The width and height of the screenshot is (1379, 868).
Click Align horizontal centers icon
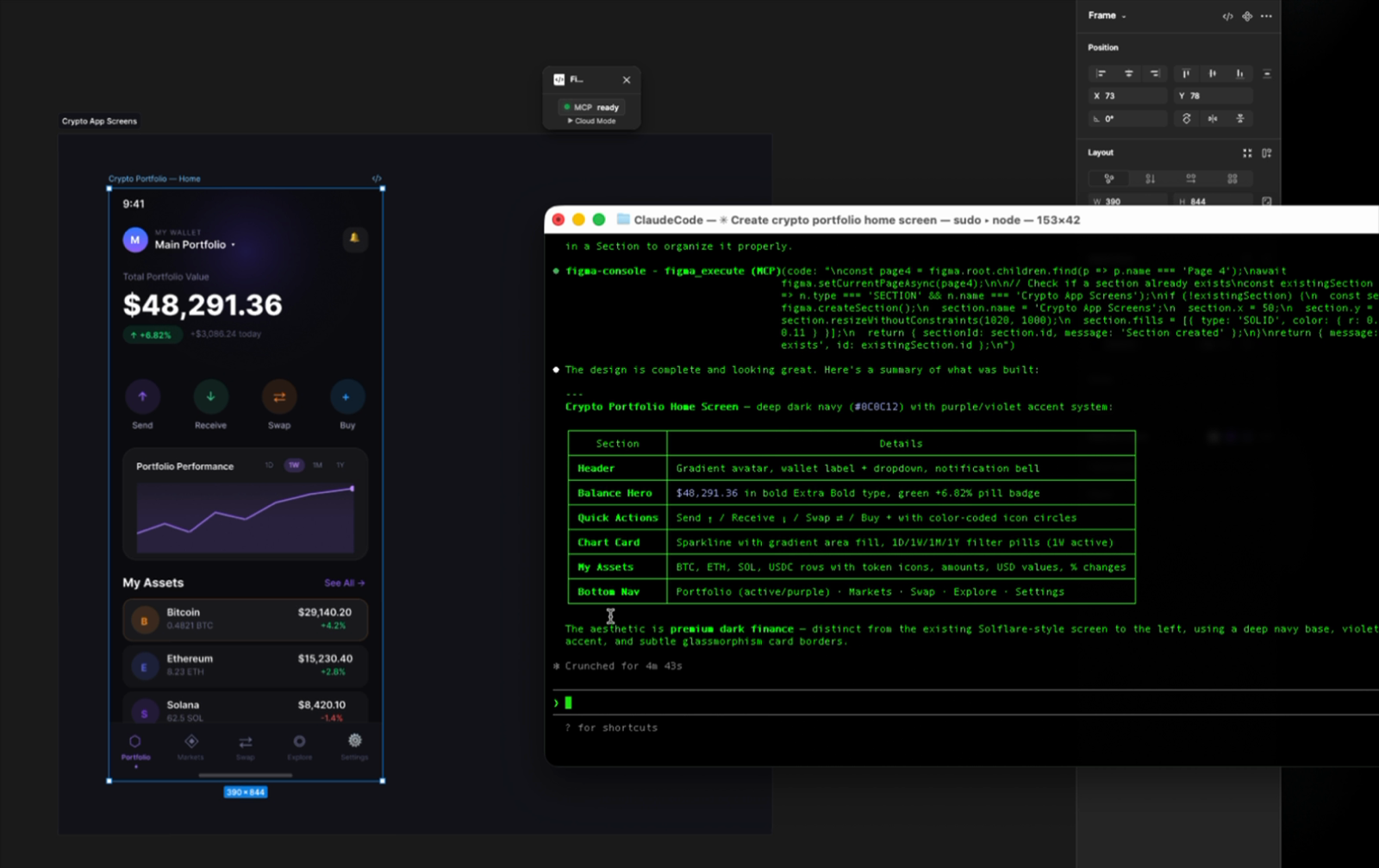click(1128, 73)
